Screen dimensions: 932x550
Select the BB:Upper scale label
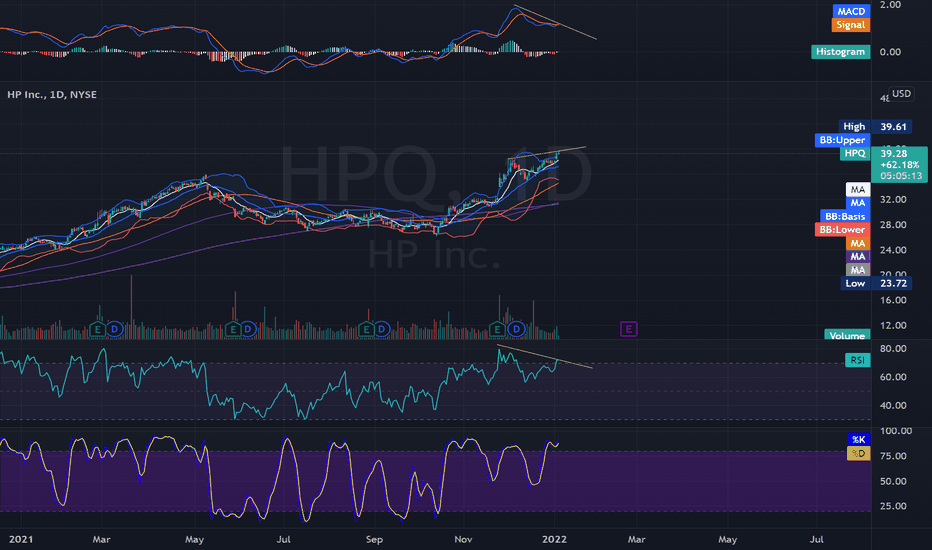pyautogui.click(x=842, y=140)
